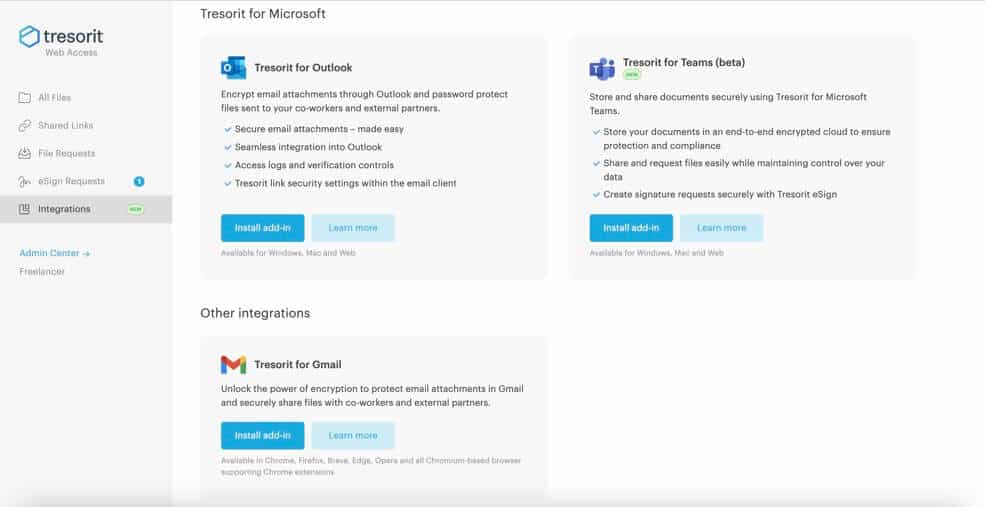The image size is (985, 507).
Task: Click the Integrations sidebar icon
Action: click(x=24, y=209)
